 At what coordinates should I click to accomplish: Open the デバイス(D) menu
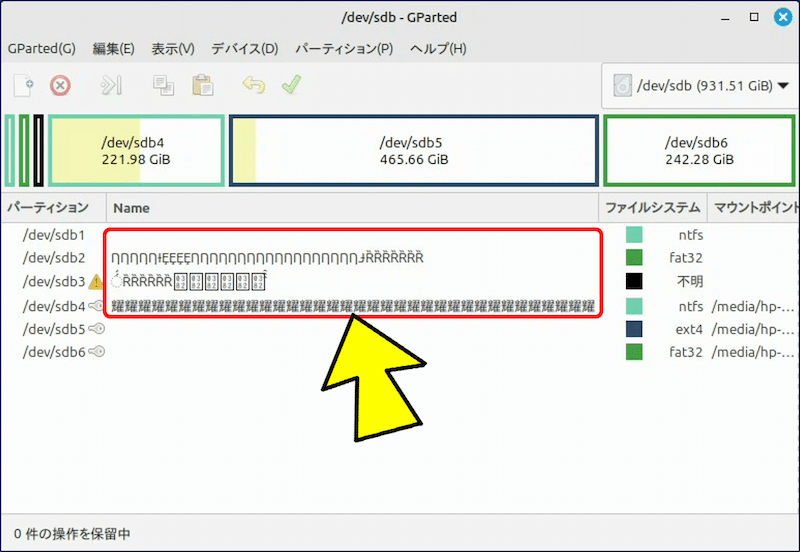(244, 48)
